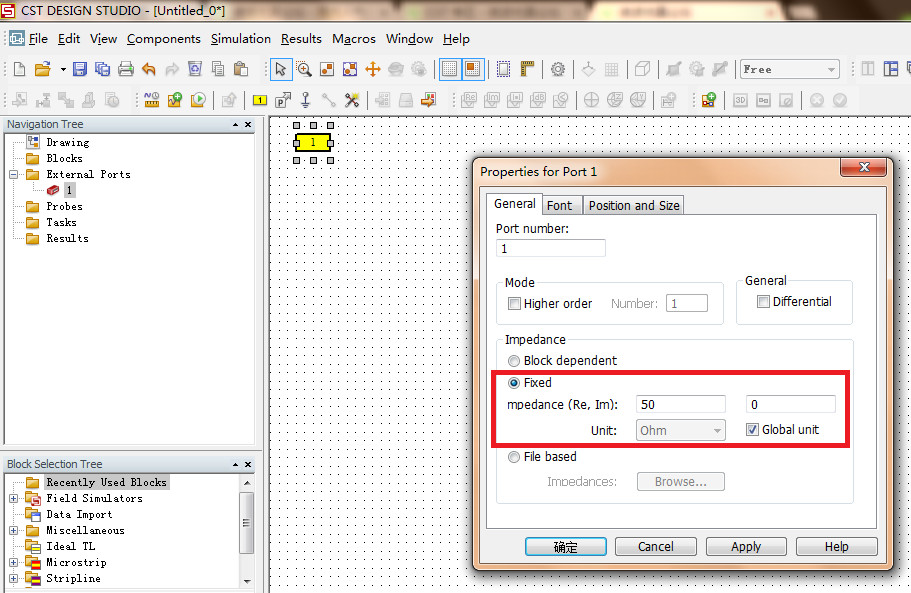911x593 pixels.
Task: Expand the Field Simulators node
Action: pyautogui.click(x=13, y=498)
